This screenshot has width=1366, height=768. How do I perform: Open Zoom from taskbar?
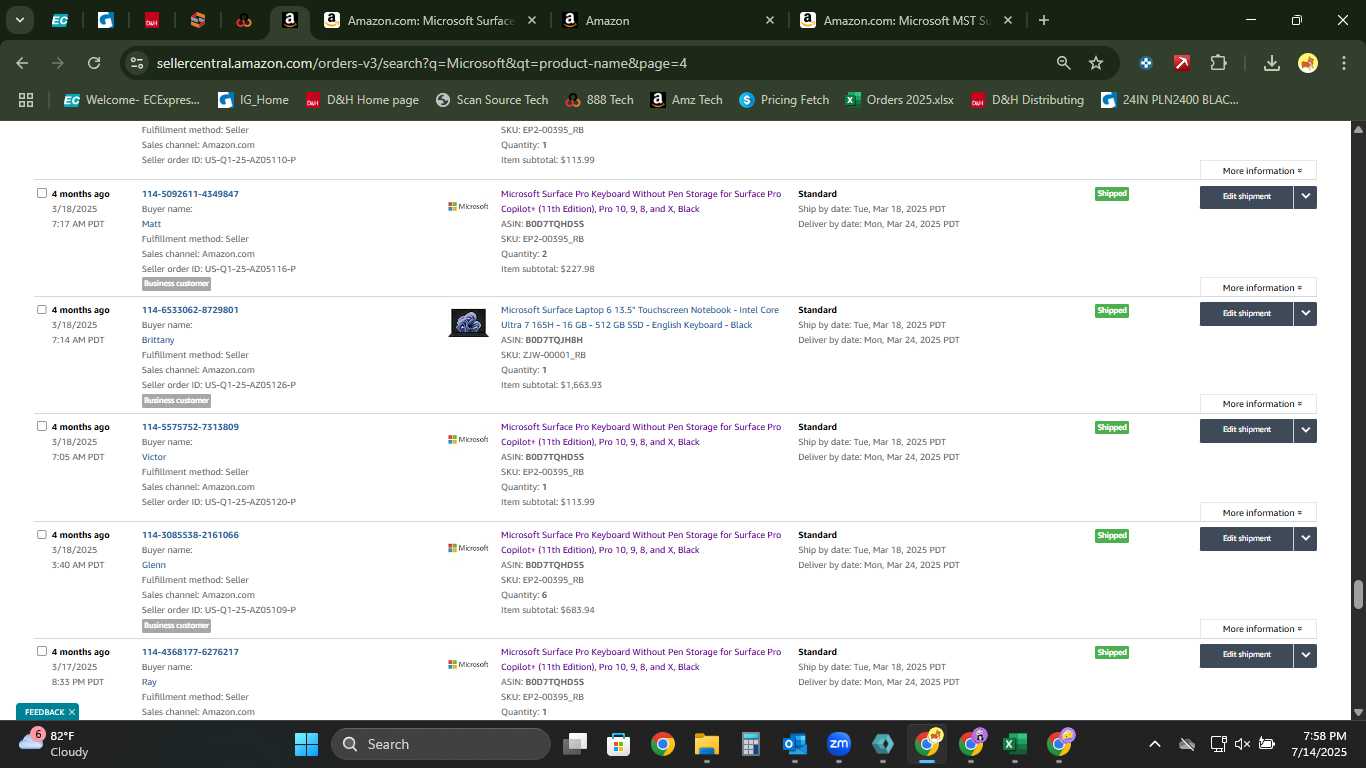(x=839, y=744)
